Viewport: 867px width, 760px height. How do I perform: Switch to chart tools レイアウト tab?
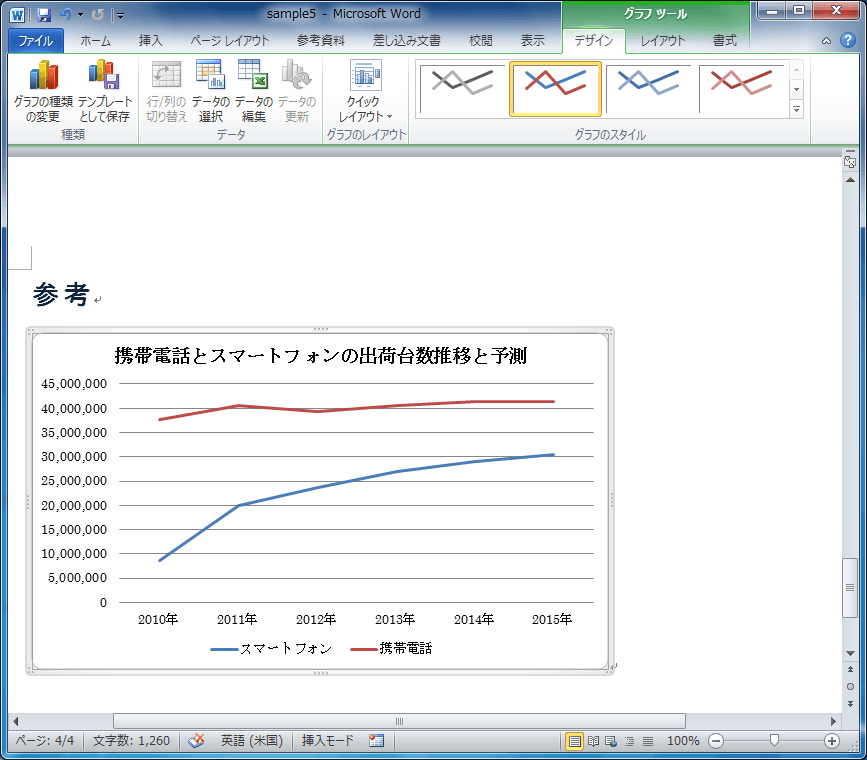(662, 41)
